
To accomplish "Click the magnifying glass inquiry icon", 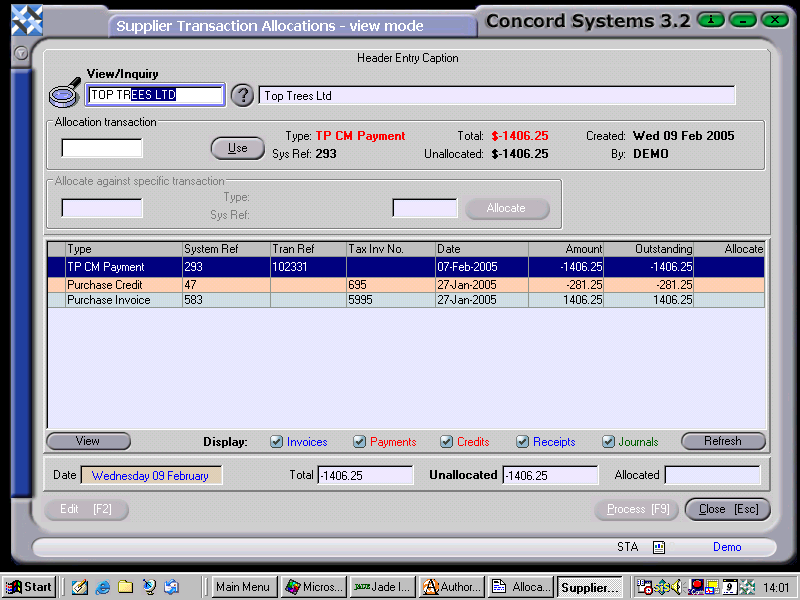I will 63,92.
